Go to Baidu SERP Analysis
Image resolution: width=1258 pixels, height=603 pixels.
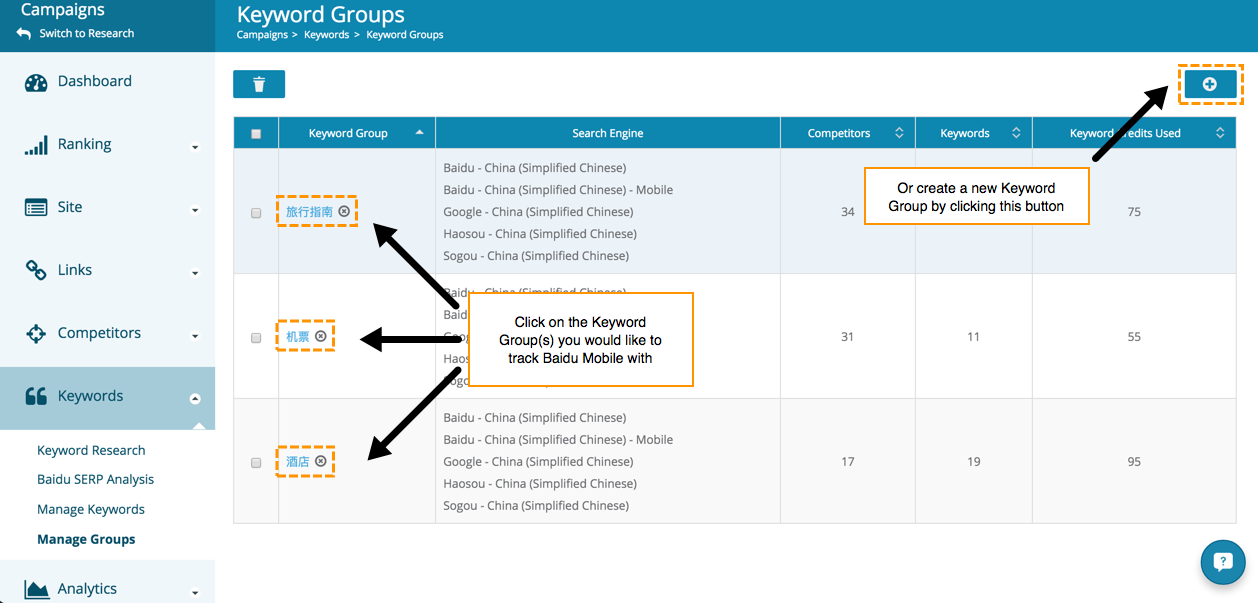95,479
